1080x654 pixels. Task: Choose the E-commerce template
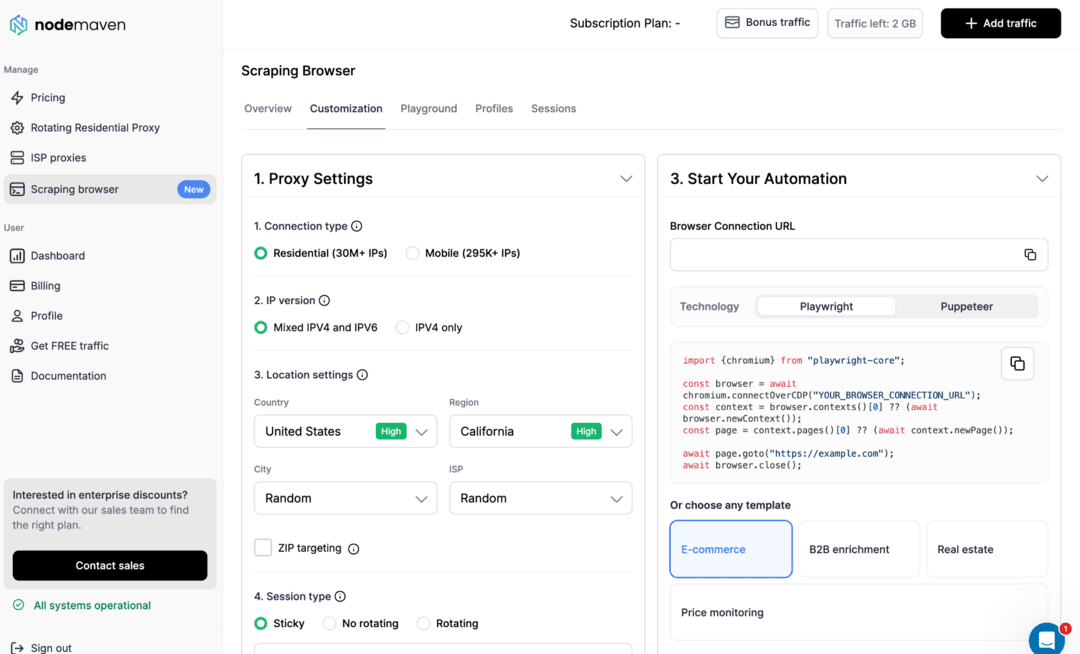click(x=731, y=549)
